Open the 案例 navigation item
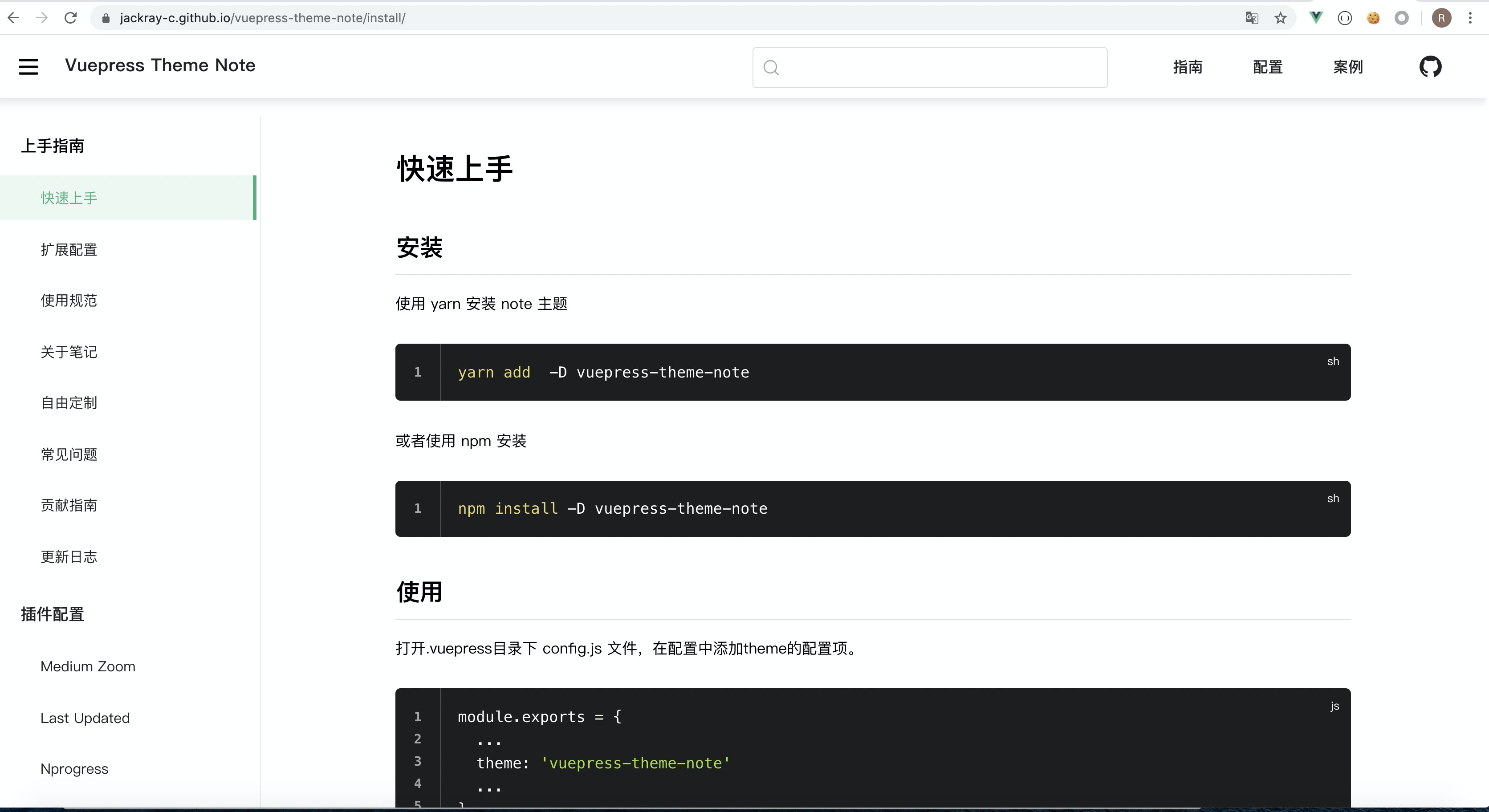Viewport: 1489px width, 812px height. [1348, 67]
